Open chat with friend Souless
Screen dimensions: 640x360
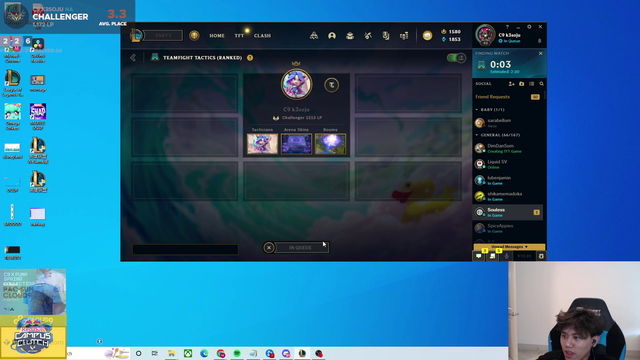[x=508, y=212]
